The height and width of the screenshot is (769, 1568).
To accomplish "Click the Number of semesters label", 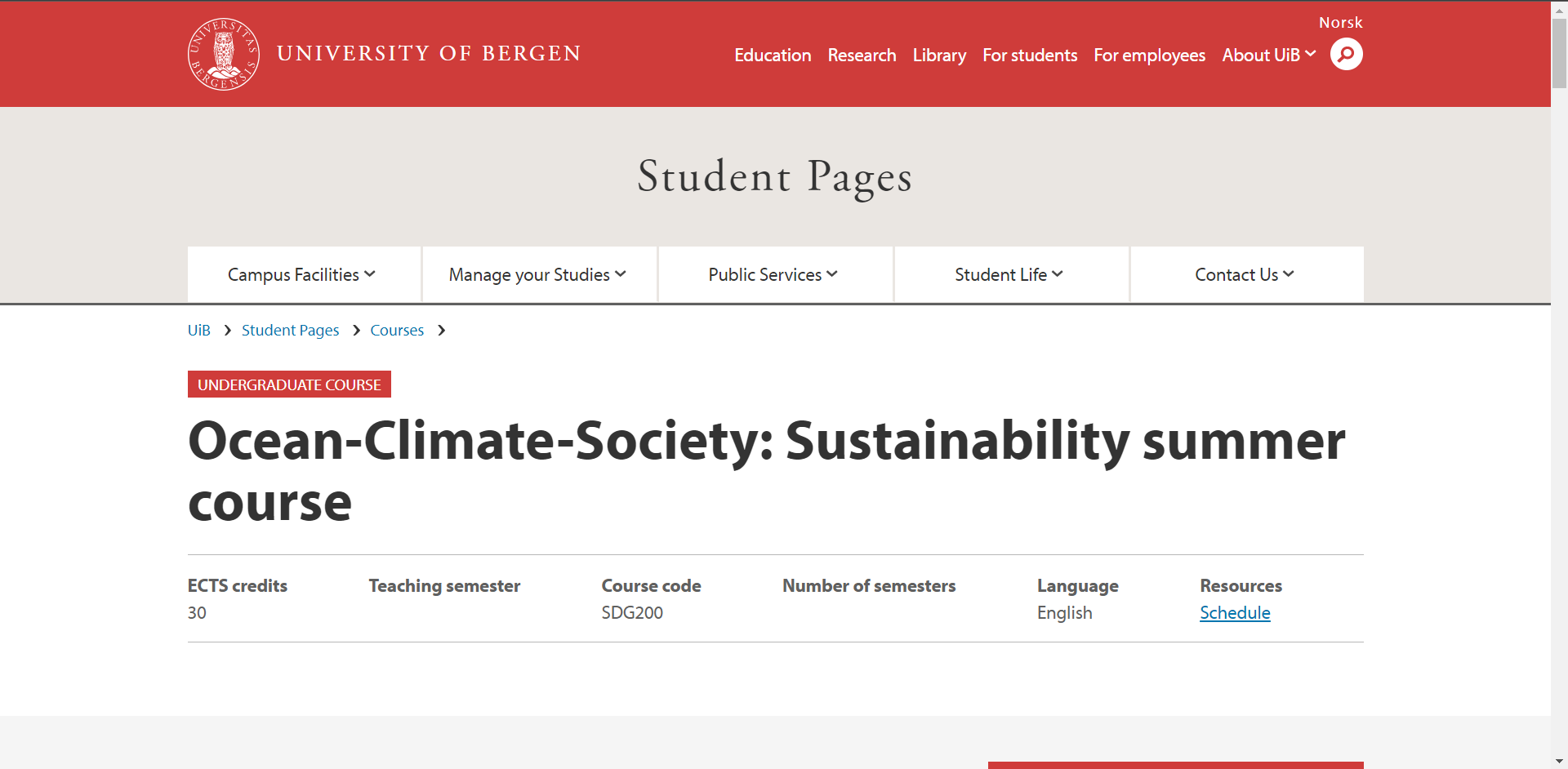I will click(869, 586).
